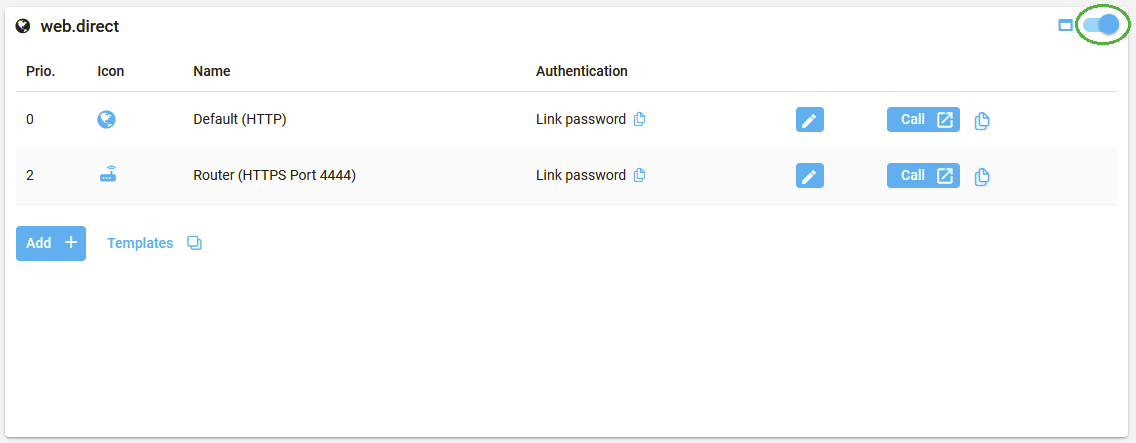Screen dimensions: 1136x443
Task: Click the Default (HTTP) globe icon
Action: pyautogui.click(x=107, y=119)
